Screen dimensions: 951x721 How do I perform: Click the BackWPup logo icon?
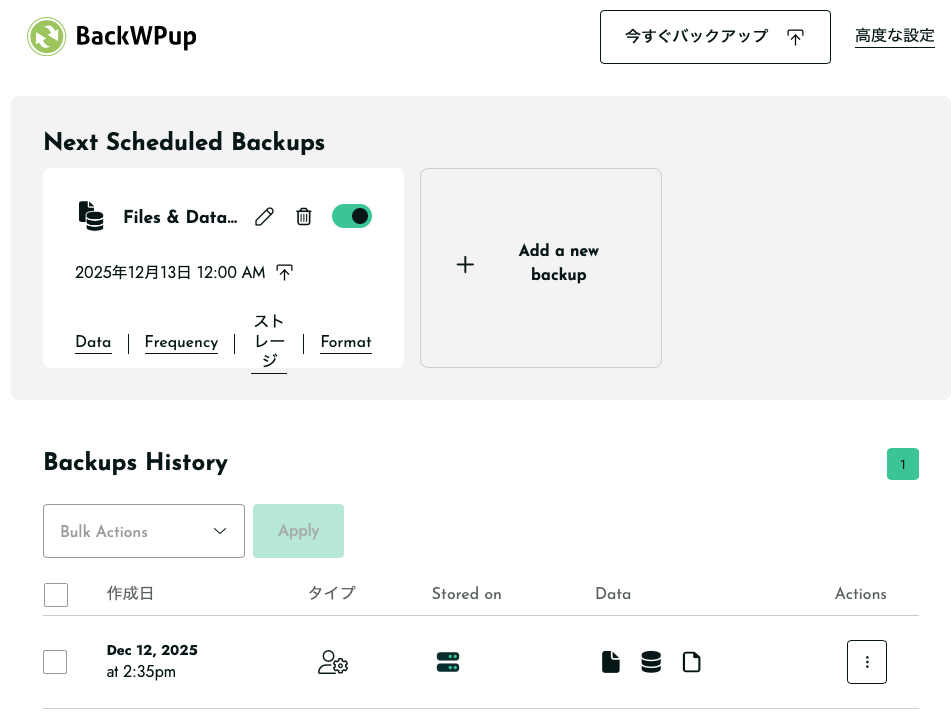(46, 37)
